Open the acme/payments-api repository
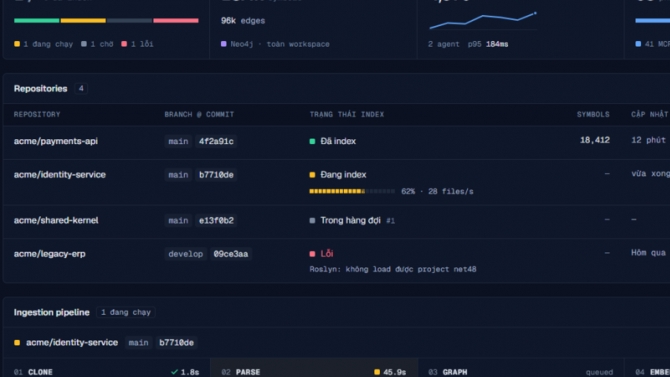670x377 pixels. [x=56, y=141]
